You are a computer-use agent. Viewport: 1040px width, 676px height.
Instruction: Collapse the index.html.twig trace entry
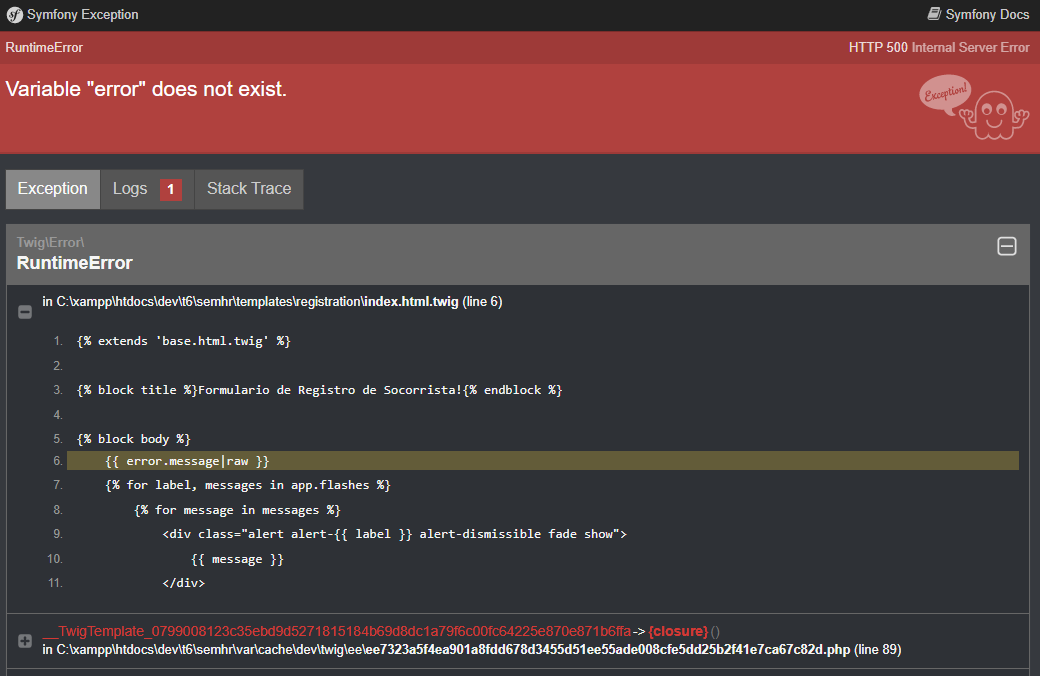(x=25, y=312)
